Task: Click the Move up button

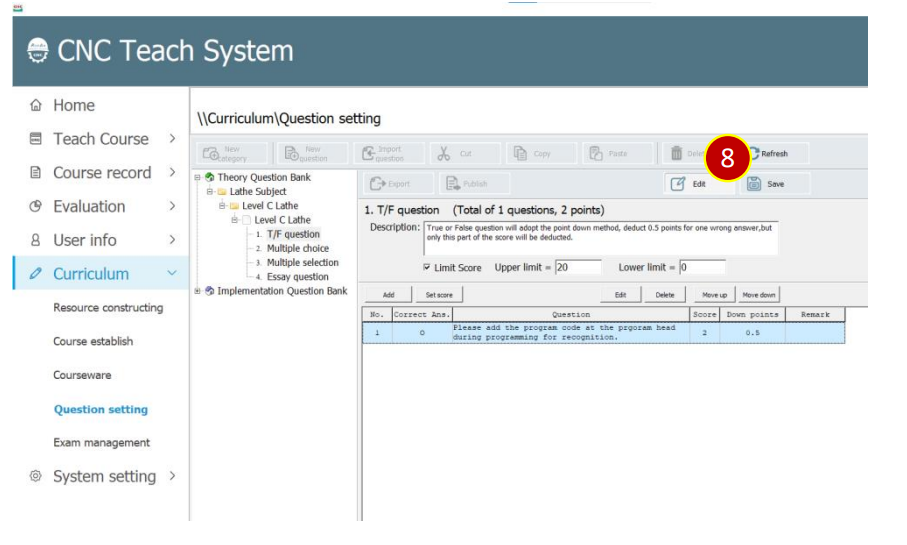Action: (x=714, y=294)
